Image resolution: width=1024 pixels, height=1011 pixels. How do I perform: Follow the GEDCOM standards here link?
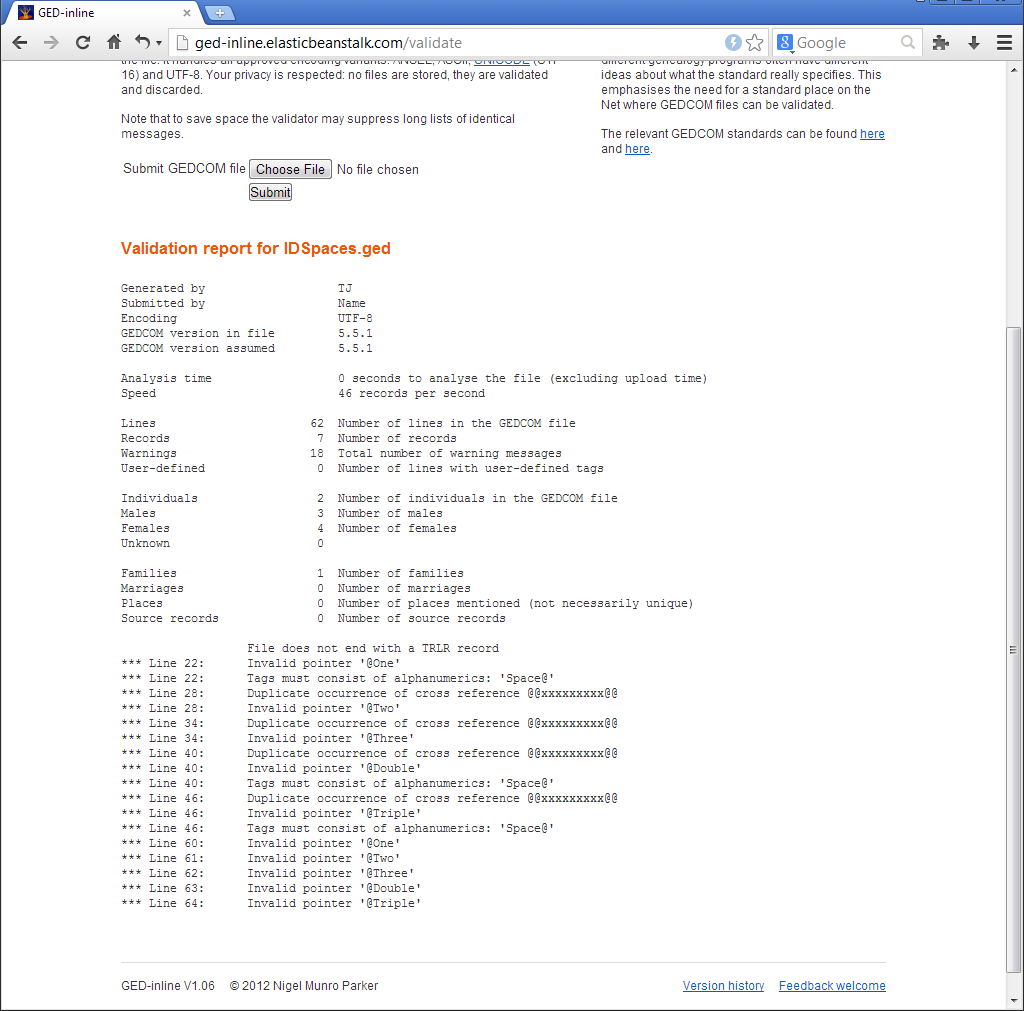pyautogui.click(x=872, y=133)
